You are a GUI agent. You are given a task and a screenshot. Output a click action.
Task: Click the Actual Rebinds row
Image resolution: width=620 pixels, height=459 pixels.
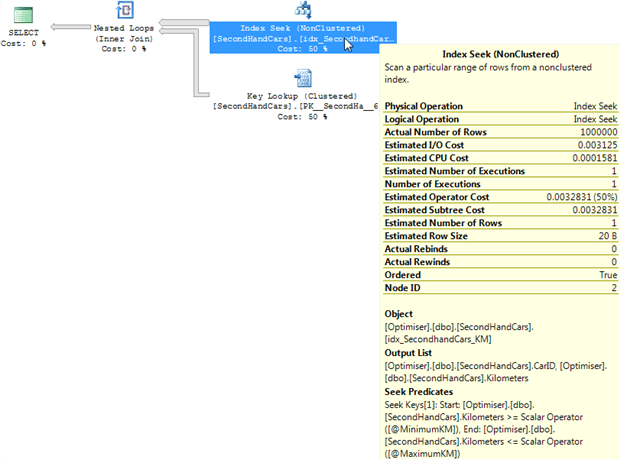(501, 249)
